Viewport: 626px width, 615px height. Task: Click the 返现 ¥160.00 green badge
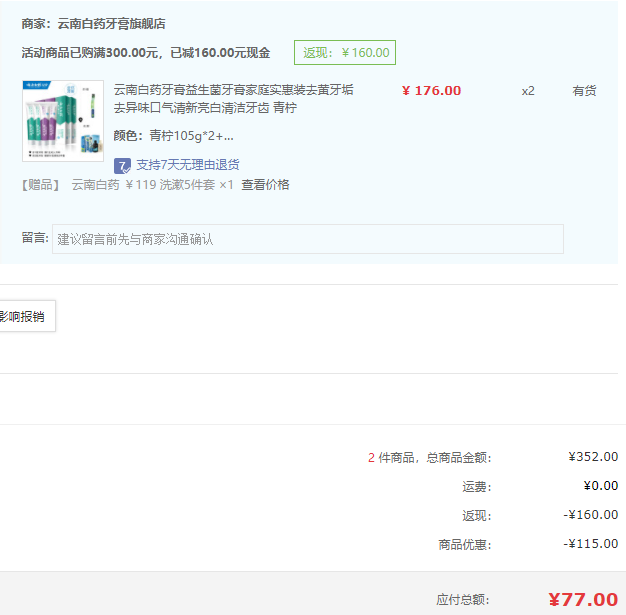pos(344,53)
